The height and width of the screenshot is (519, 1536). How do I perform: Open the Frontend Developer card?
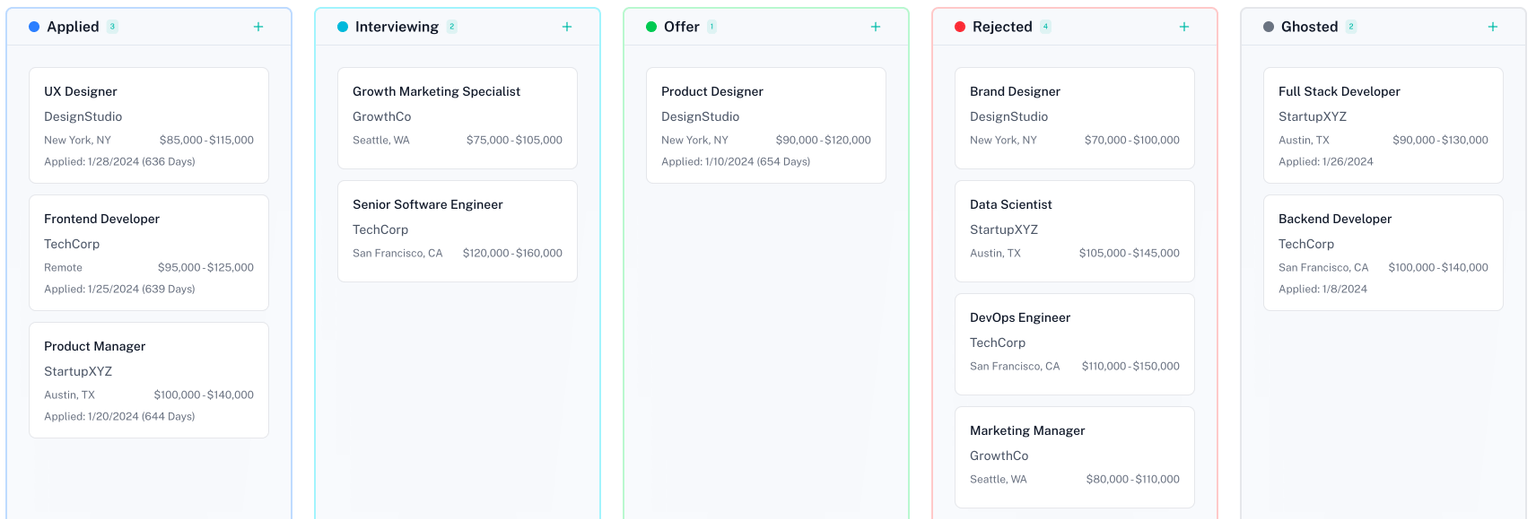pyautogui.click(x=148, y=252)
